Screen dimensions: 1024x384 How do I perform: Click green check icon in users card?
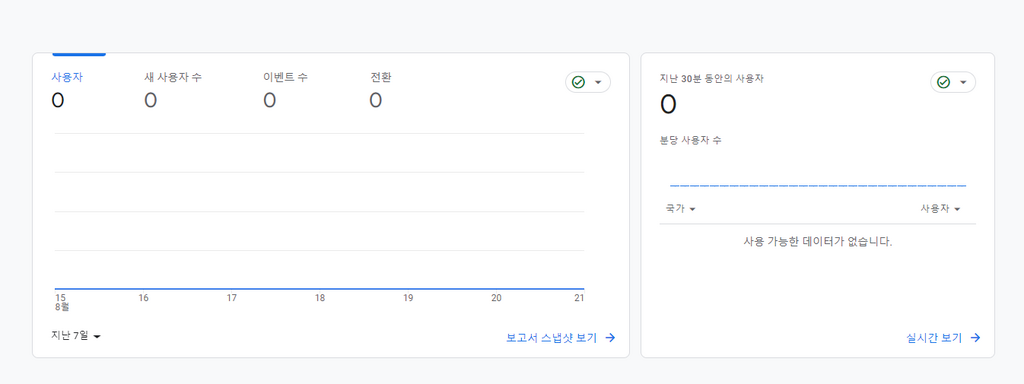point(578,82)
